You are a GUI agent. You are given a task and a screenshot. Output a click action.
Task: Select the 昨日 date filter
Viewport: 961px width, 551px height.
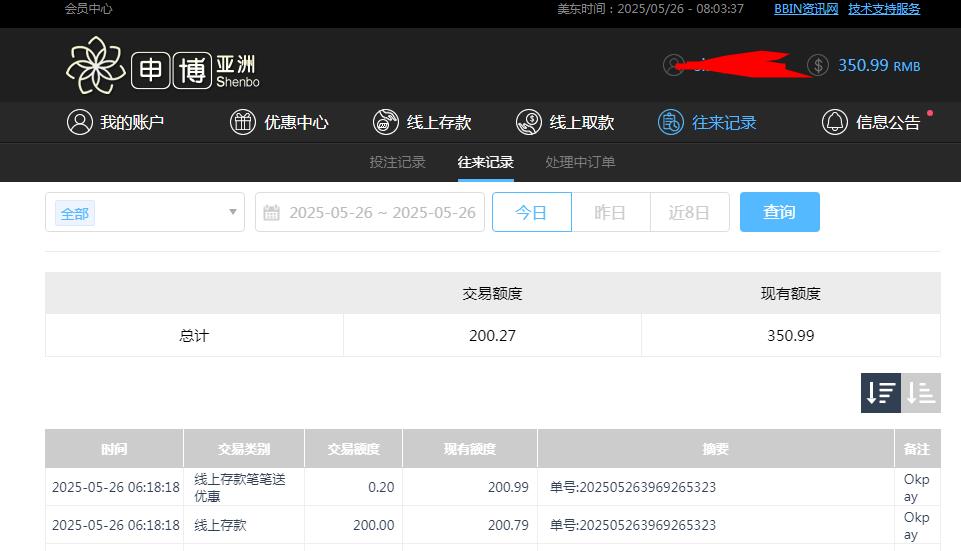point(610,212)
